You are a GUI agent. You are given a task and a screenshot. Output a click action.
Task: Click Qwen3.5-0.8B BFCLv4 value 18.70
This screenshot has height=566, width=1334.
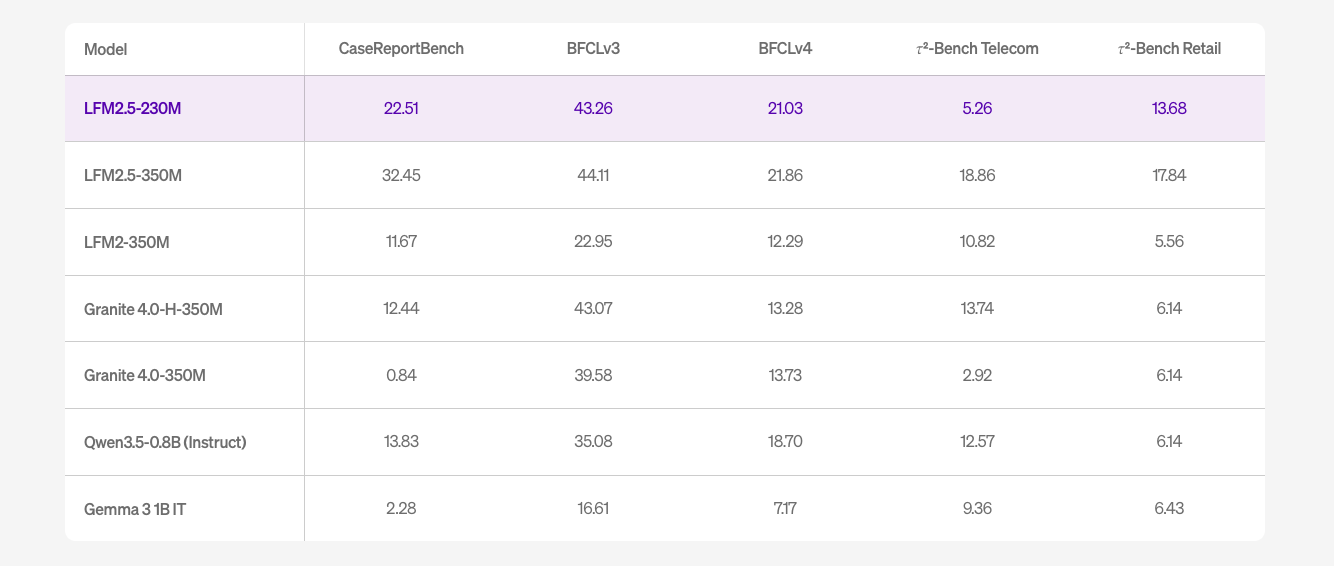785,442
